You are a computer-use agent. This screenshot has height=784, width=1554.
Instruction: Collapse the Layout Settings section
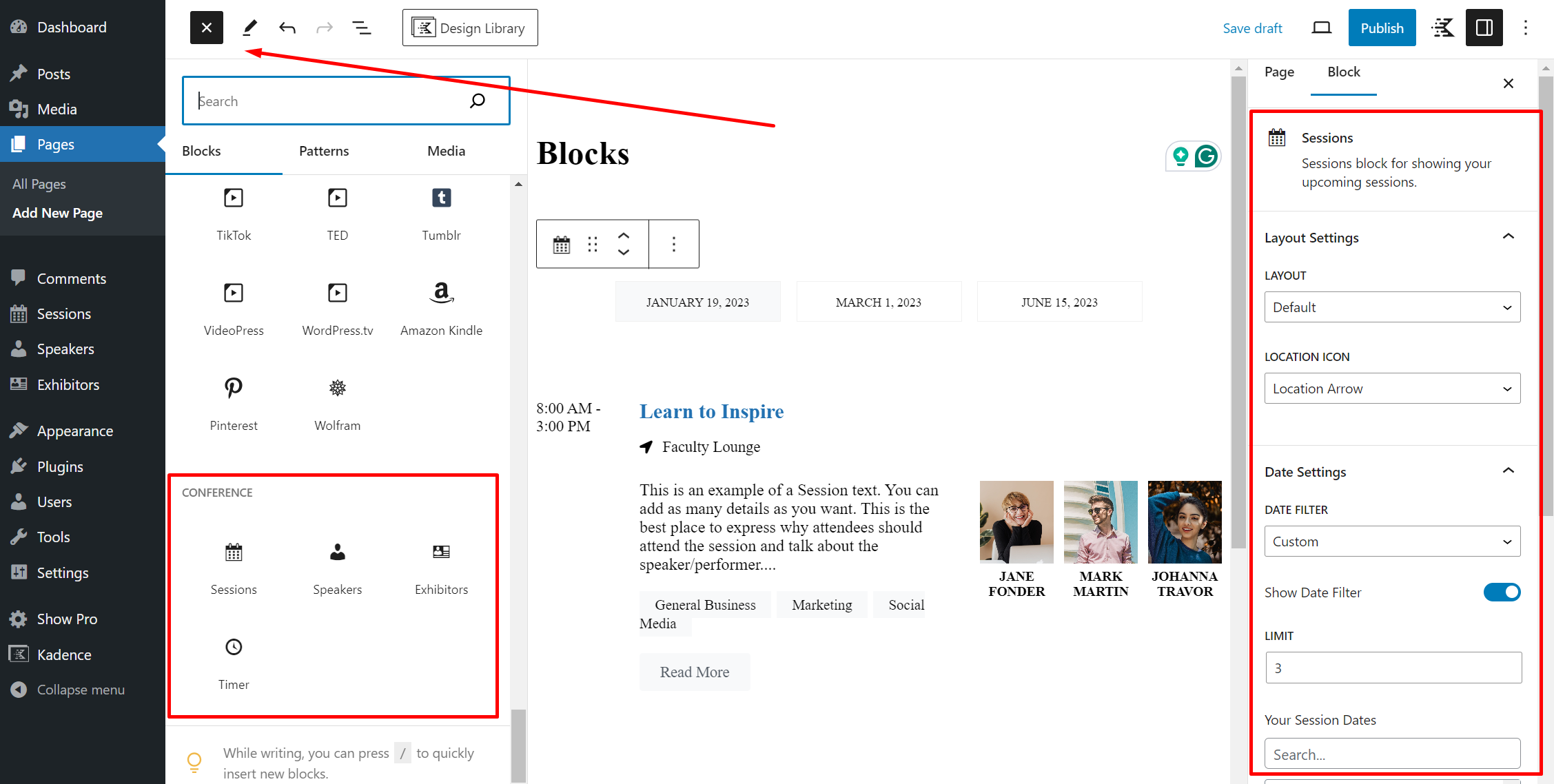tap(1392, 238)
